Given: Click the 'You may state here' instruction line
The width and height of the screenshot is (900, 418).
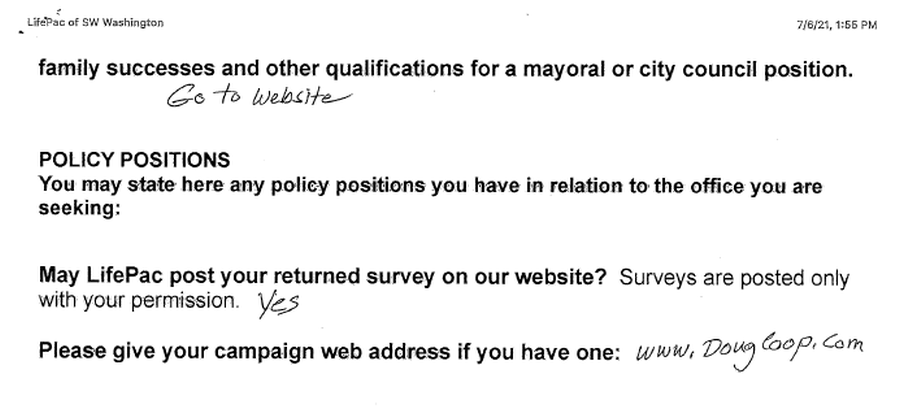Looking at the screenshot, I should pyautogui.click(x=430, y=186).
